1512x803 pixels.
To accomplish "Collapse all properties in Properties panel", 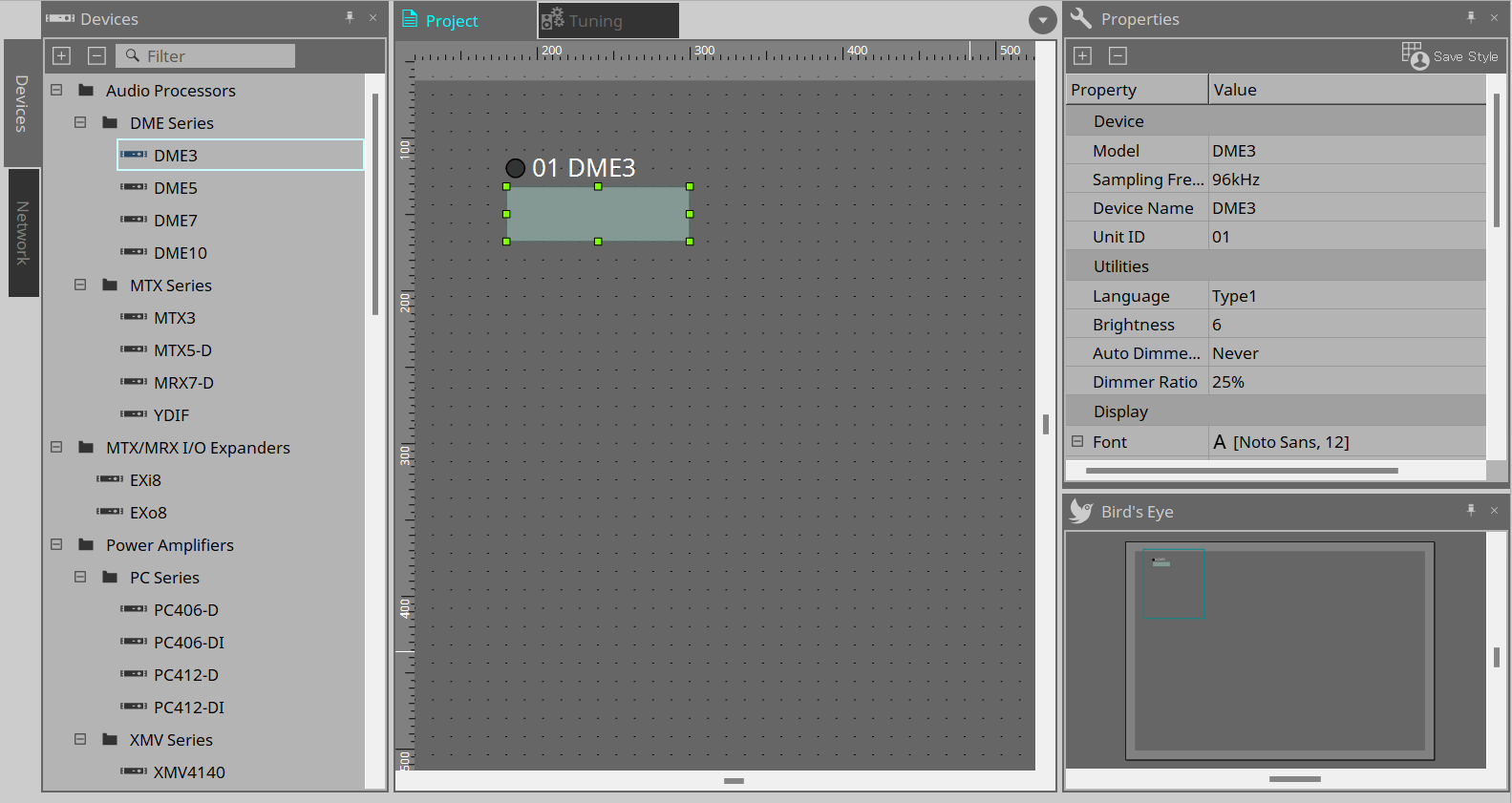I will 1118,56.
